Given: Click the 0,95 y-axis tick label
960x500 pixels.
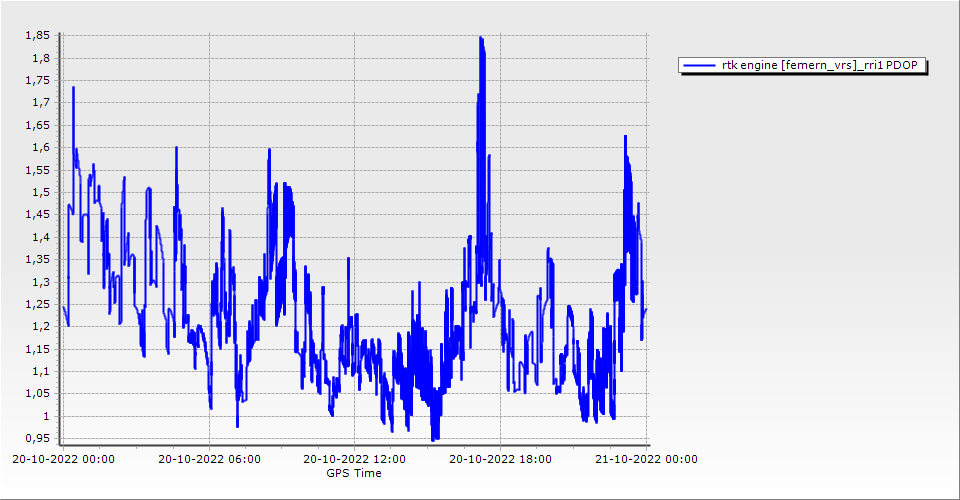Looking at the screenshot, I should click(37, 438).
